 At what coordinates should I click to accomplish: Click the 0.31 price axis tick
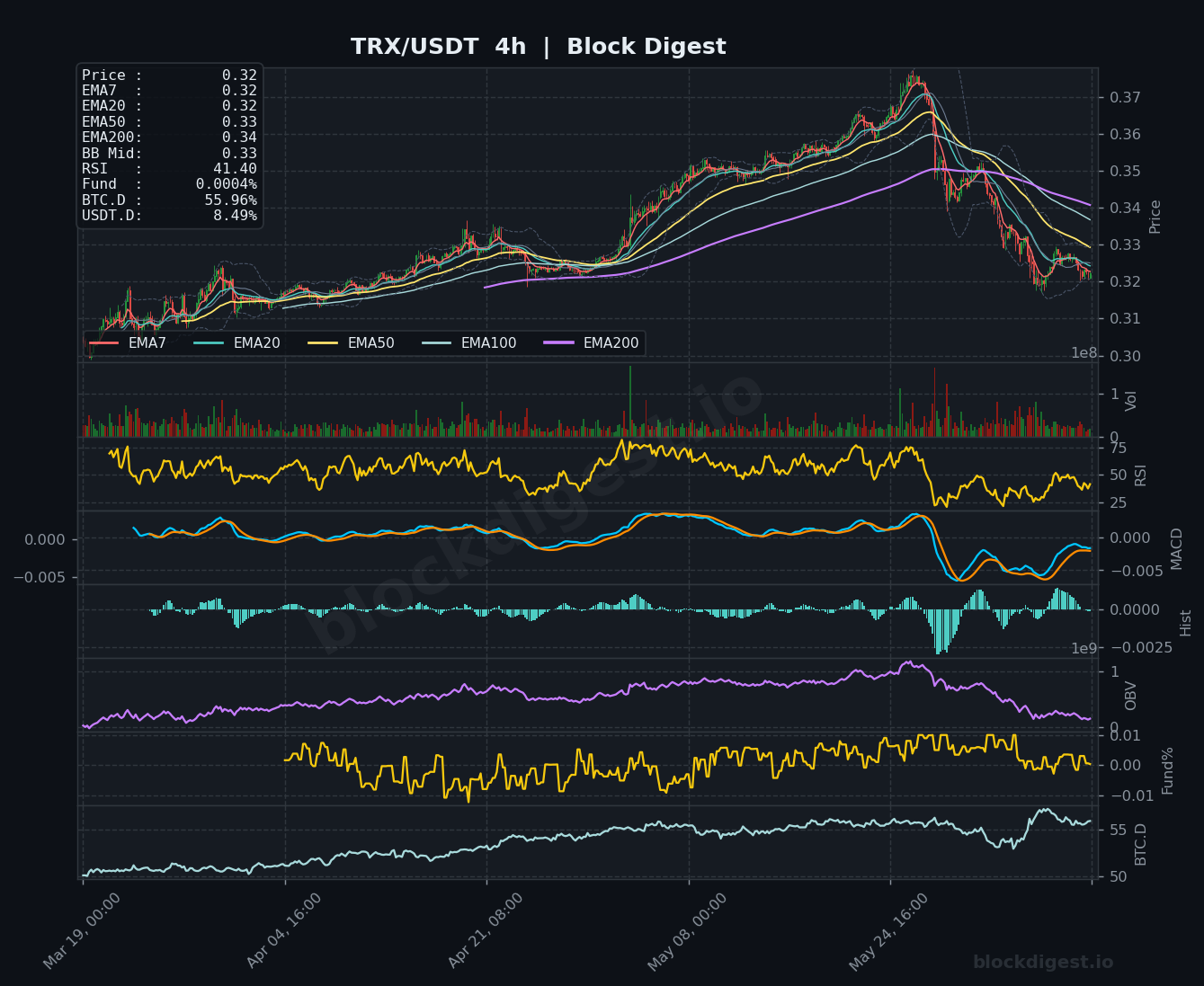tap(1125, 318)
